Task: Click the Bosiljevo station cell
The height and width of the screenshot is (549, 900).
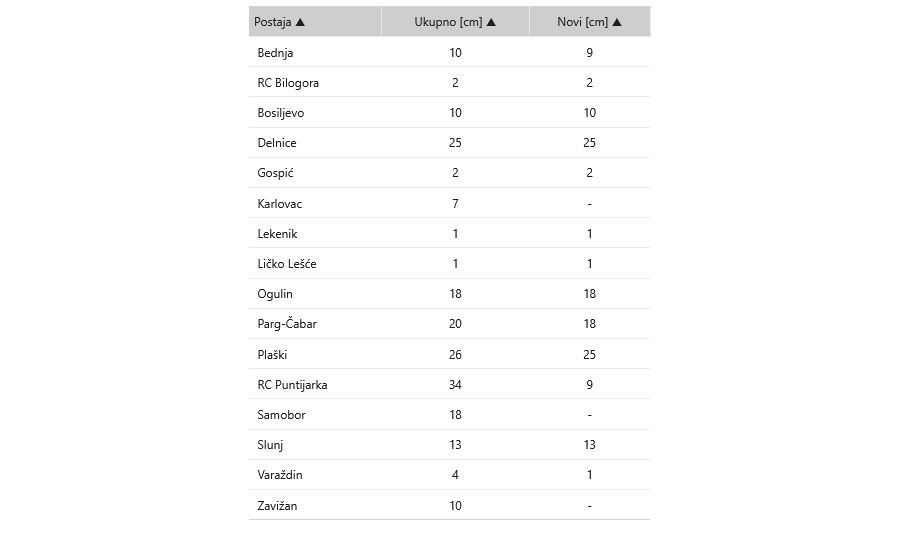Action: pos(280,113)
